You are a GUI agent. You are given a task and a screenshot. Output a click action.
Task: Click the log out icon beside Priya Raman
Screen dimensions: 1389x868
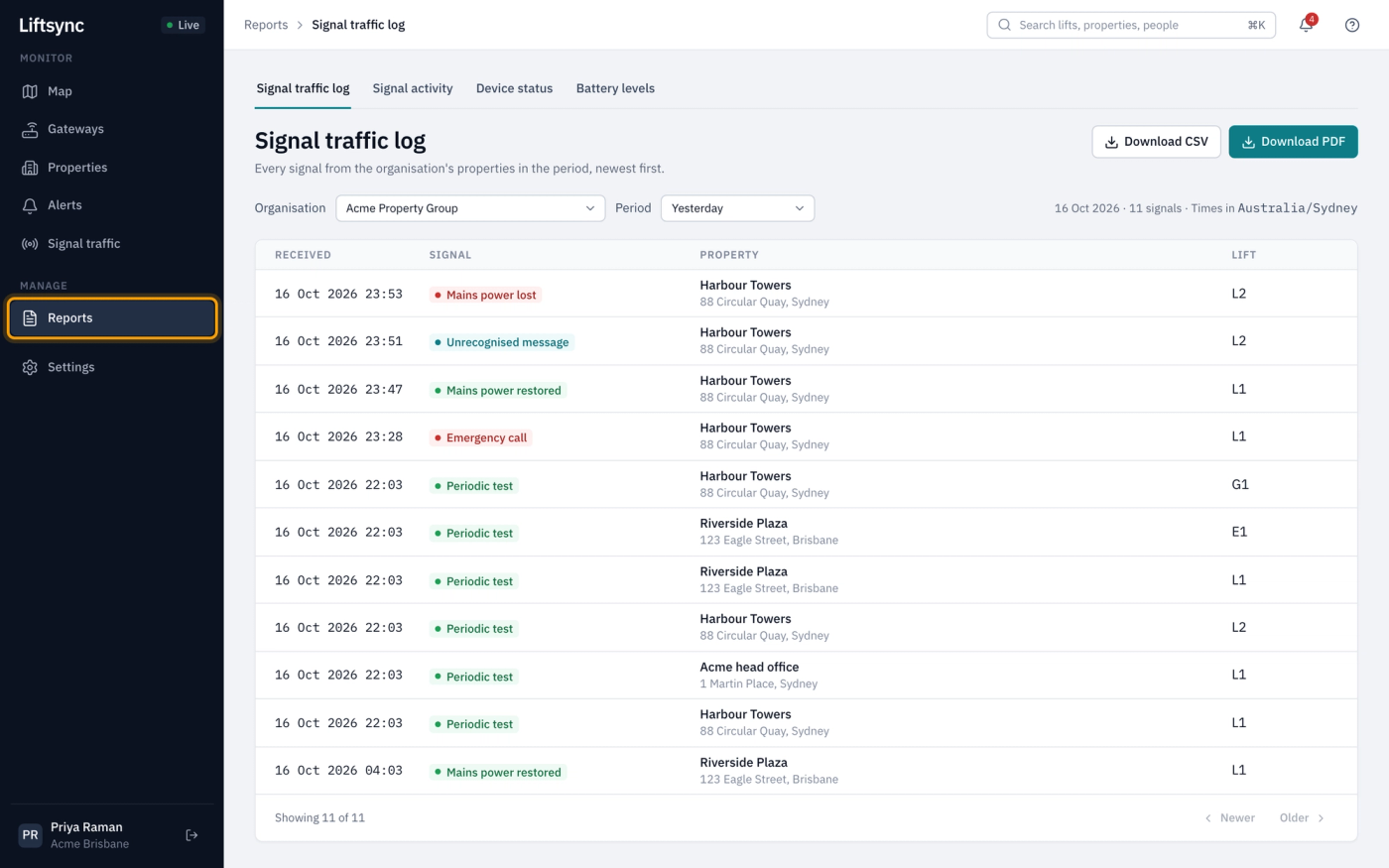click(x=191, y=835)
